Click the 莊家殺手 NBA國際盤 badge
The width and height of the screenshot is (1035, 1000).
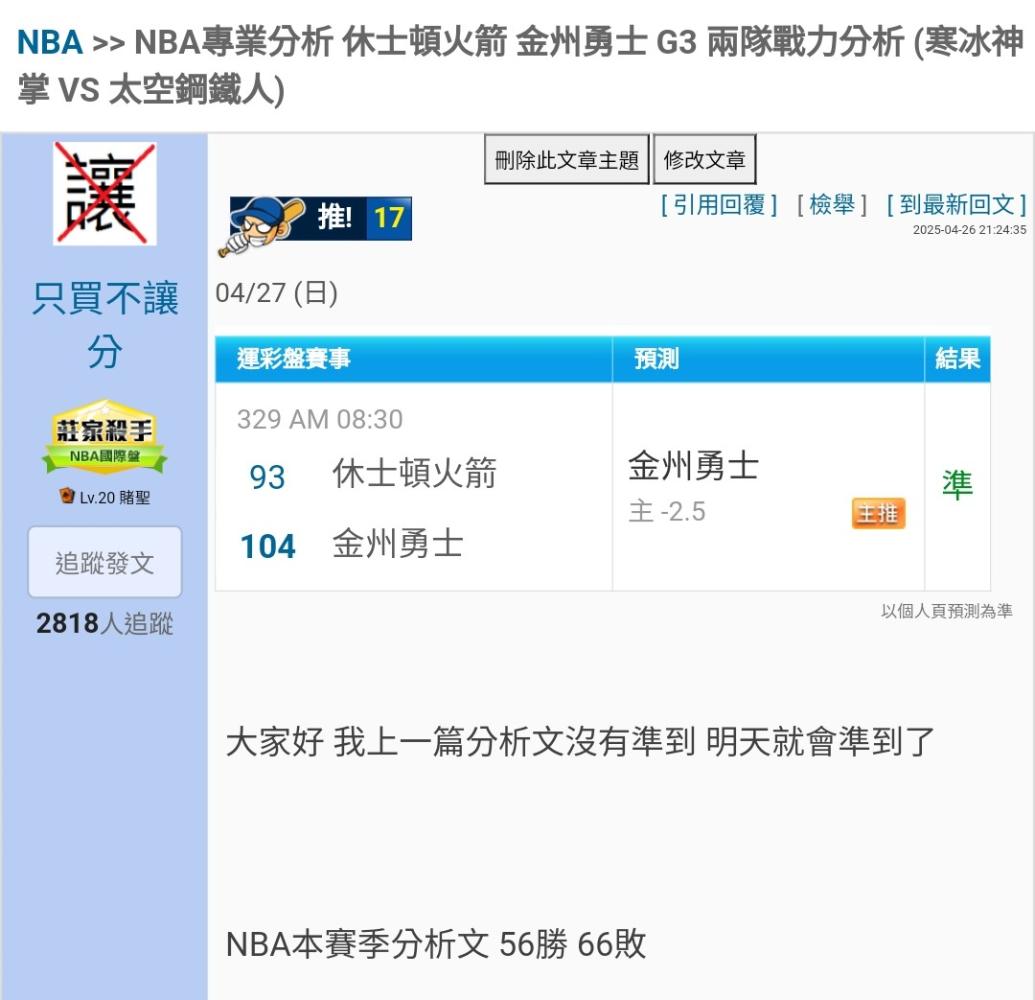pos(105,436)
